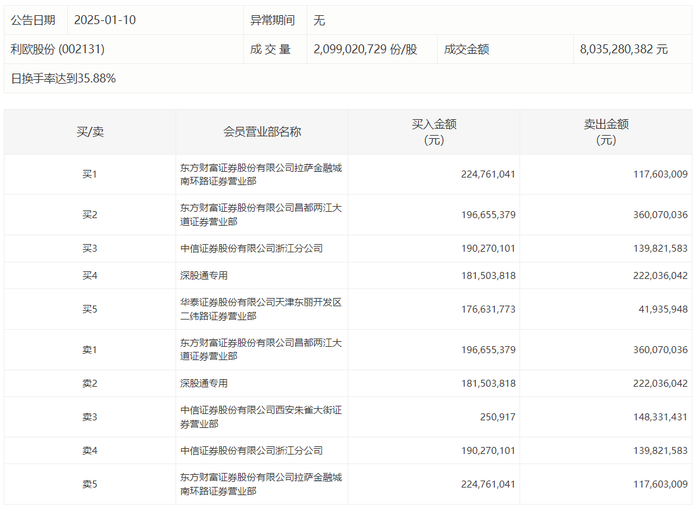
Task: Click the 成交量 label
Action: coord(270,49)
